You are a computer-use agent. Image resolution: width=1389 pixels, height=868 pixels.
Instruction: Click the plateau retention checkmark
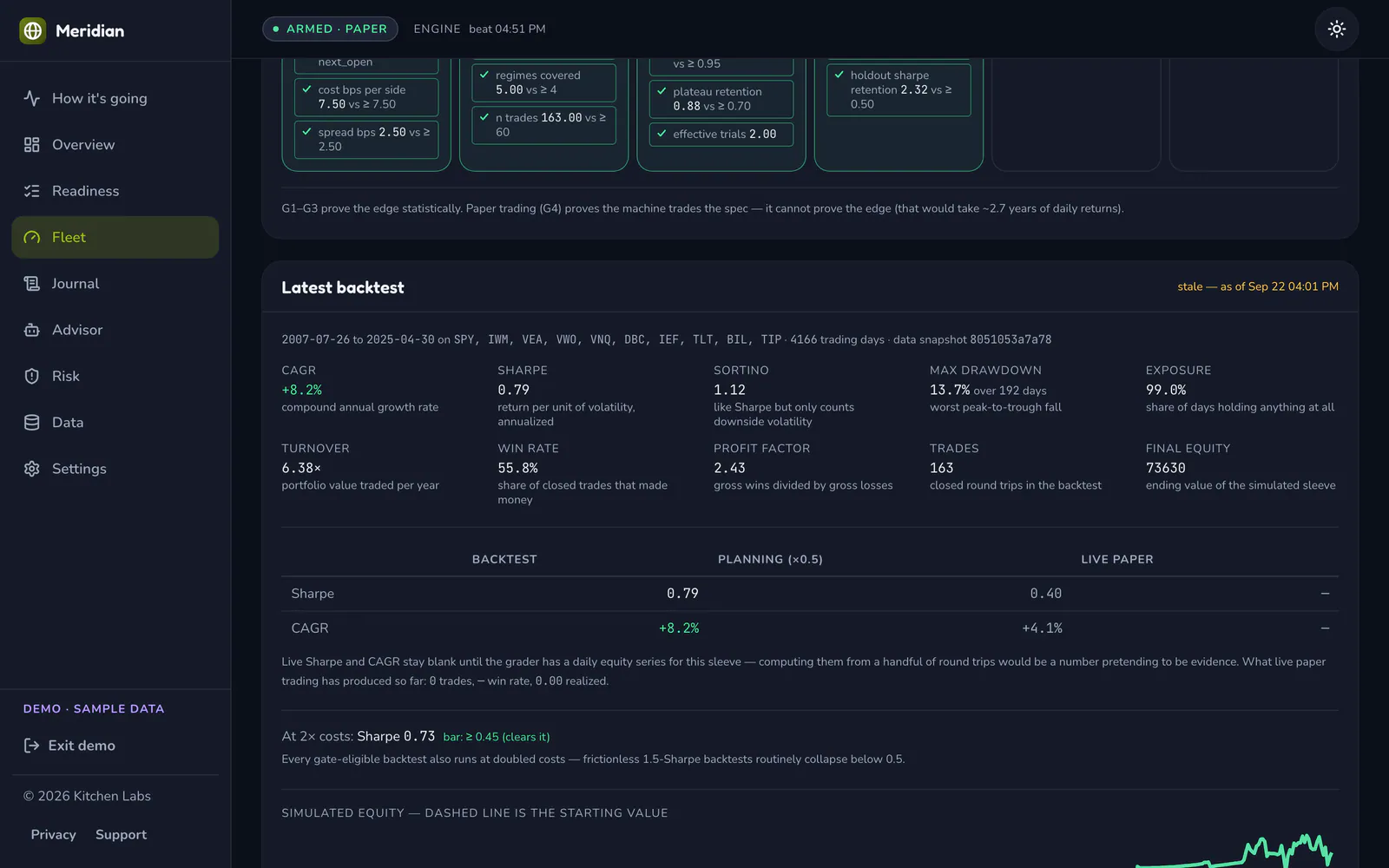pyautogui.click(x=662, y=91)
